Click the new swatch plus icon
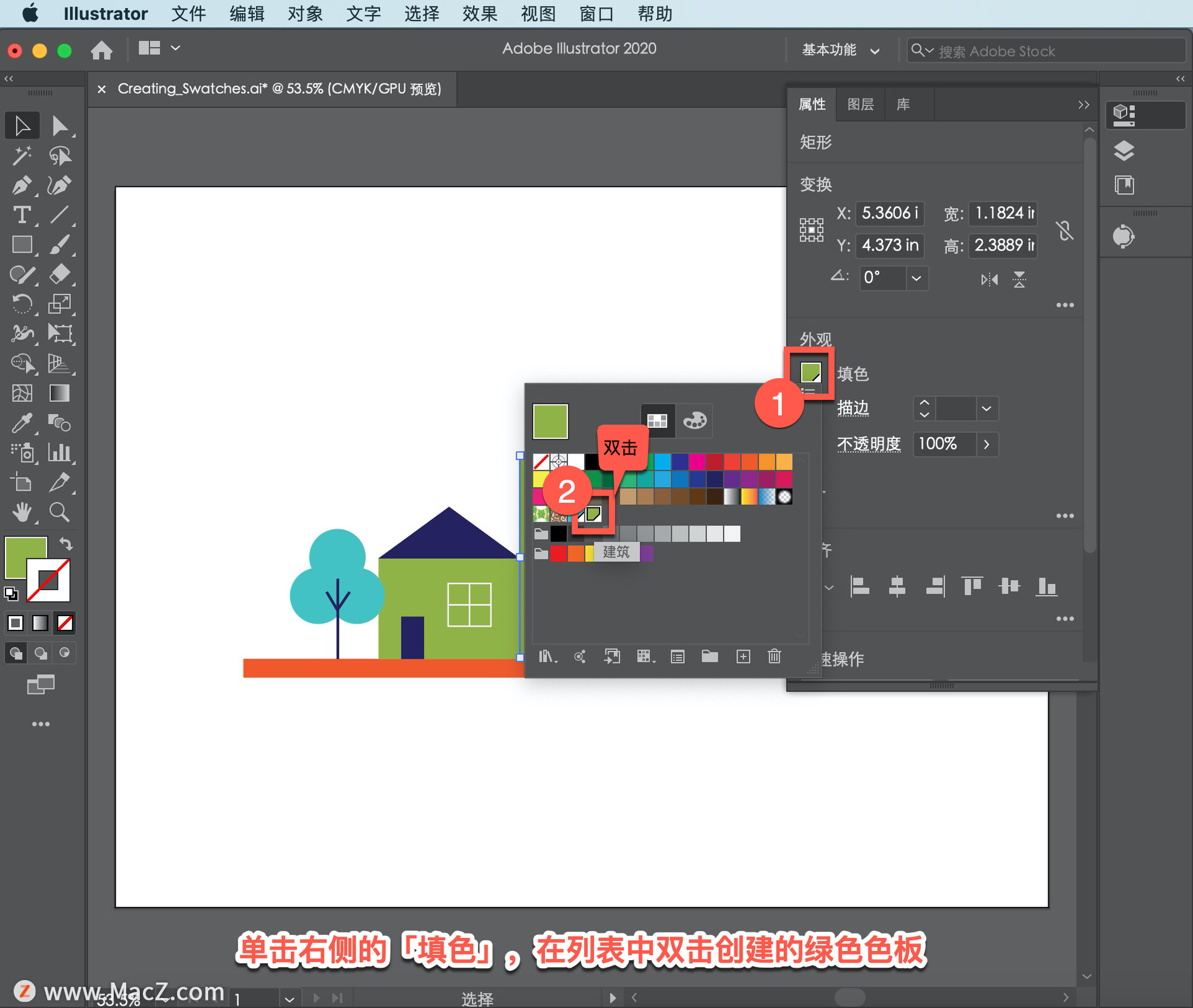The image size is (1193, 1008). [743, 656]
